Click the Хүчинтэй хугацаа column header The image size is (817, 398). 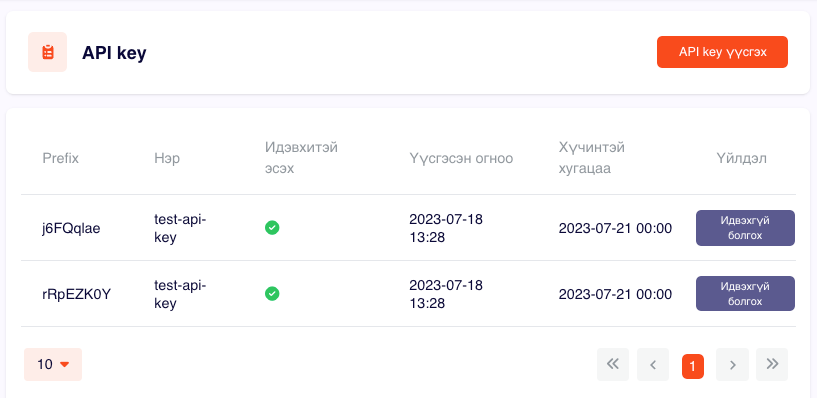592,158
